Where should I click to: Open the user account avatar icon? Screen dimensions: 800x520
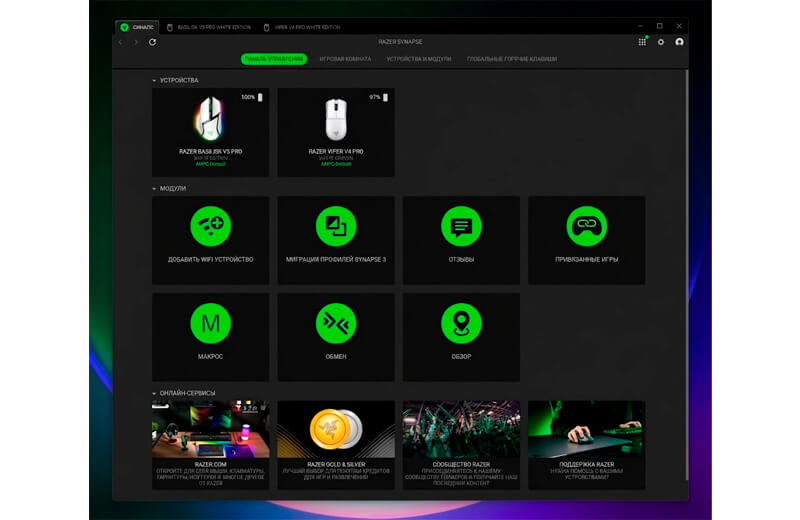click(679, 42)
